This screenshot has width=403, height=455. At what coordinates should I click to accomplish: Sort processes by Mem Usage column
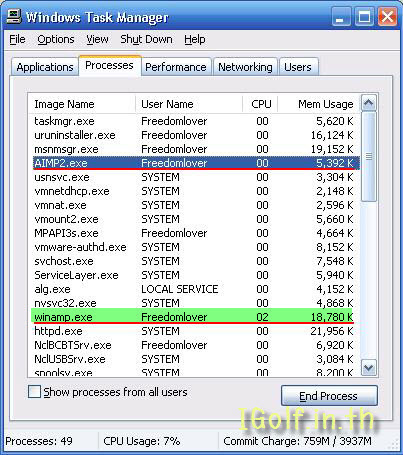point(319,104)
